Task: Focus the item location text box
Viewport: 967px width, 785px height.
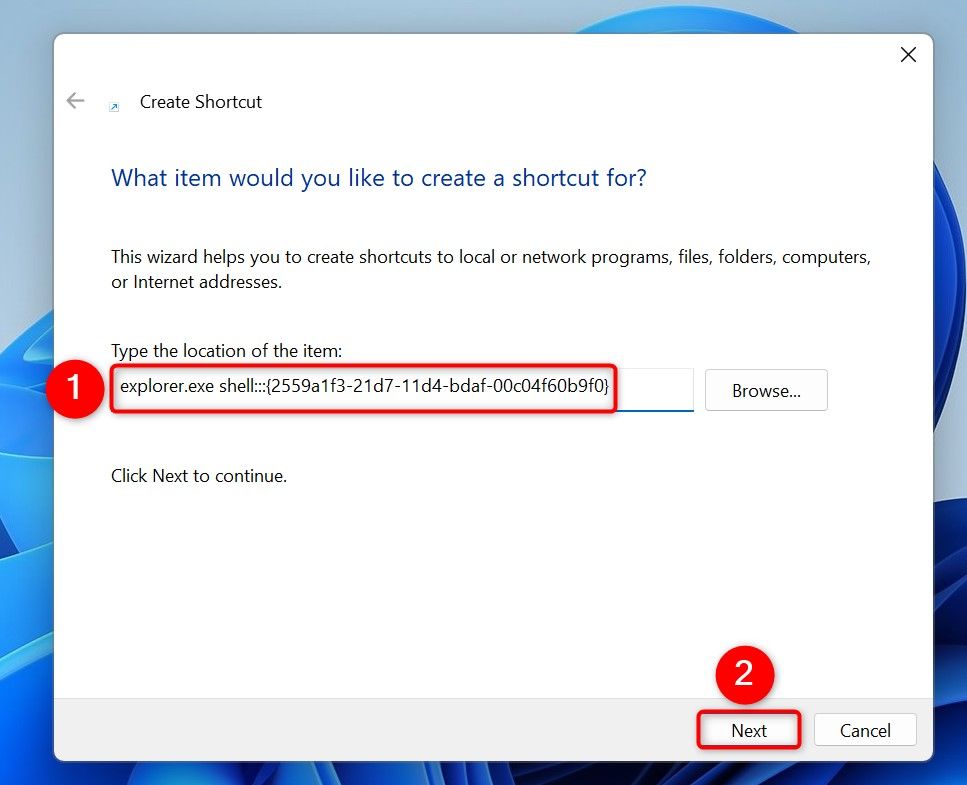Action: pyautogui.click(x=650, y=389)
